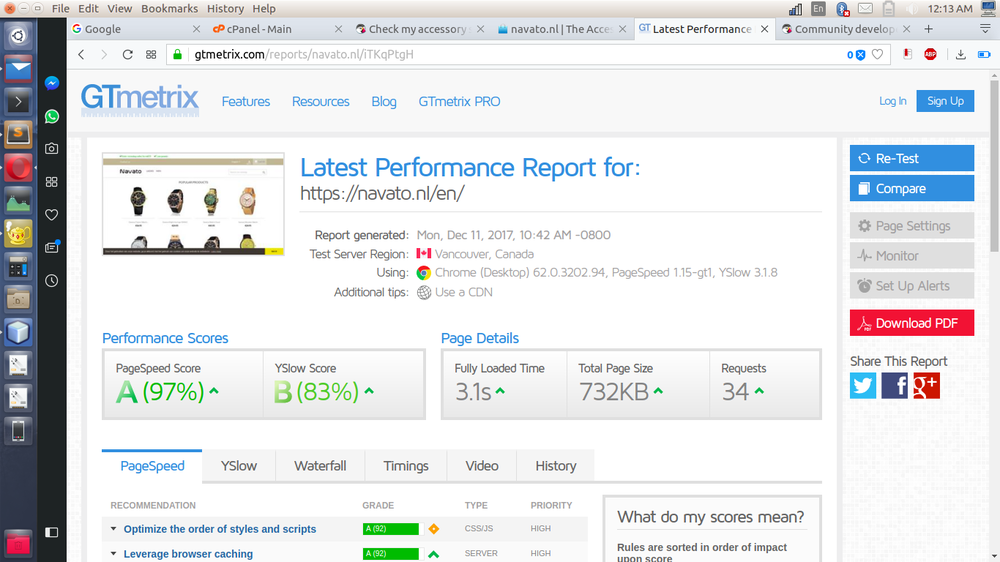Click the Monitor button
1000x562 pixels.
point(911,256)
